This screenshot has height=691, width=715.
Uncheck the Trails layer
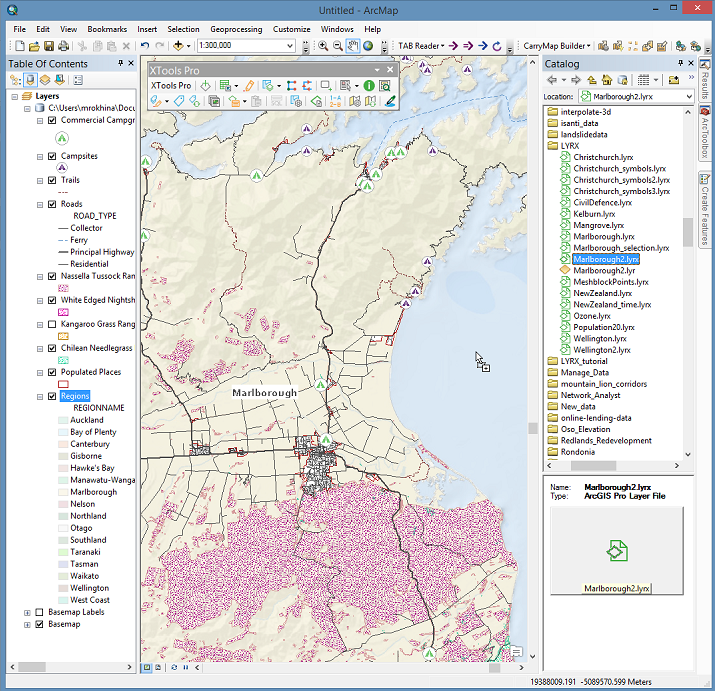[52, 180]
